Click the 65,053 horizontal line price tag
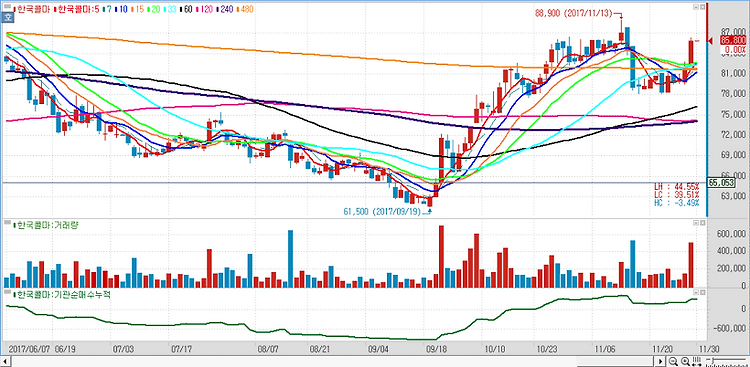 (722, 183)
